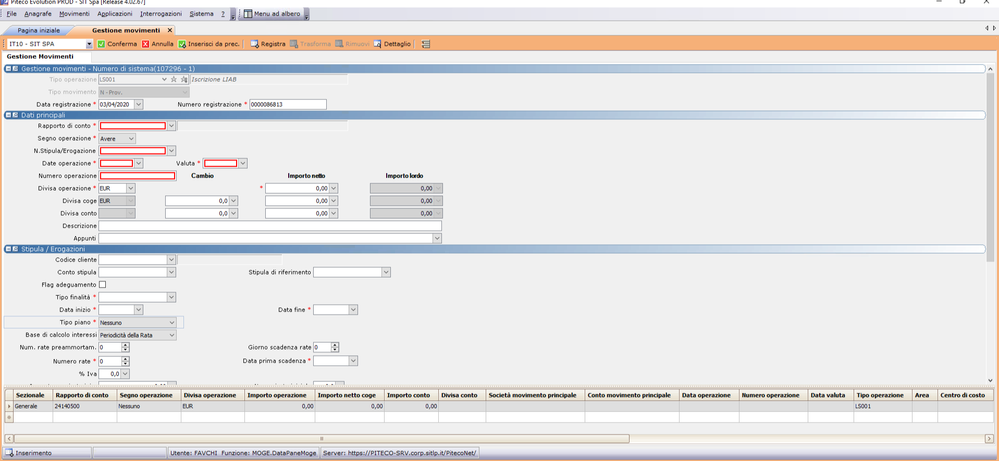Close the Gestione movimenti tab

click(169, 30)
